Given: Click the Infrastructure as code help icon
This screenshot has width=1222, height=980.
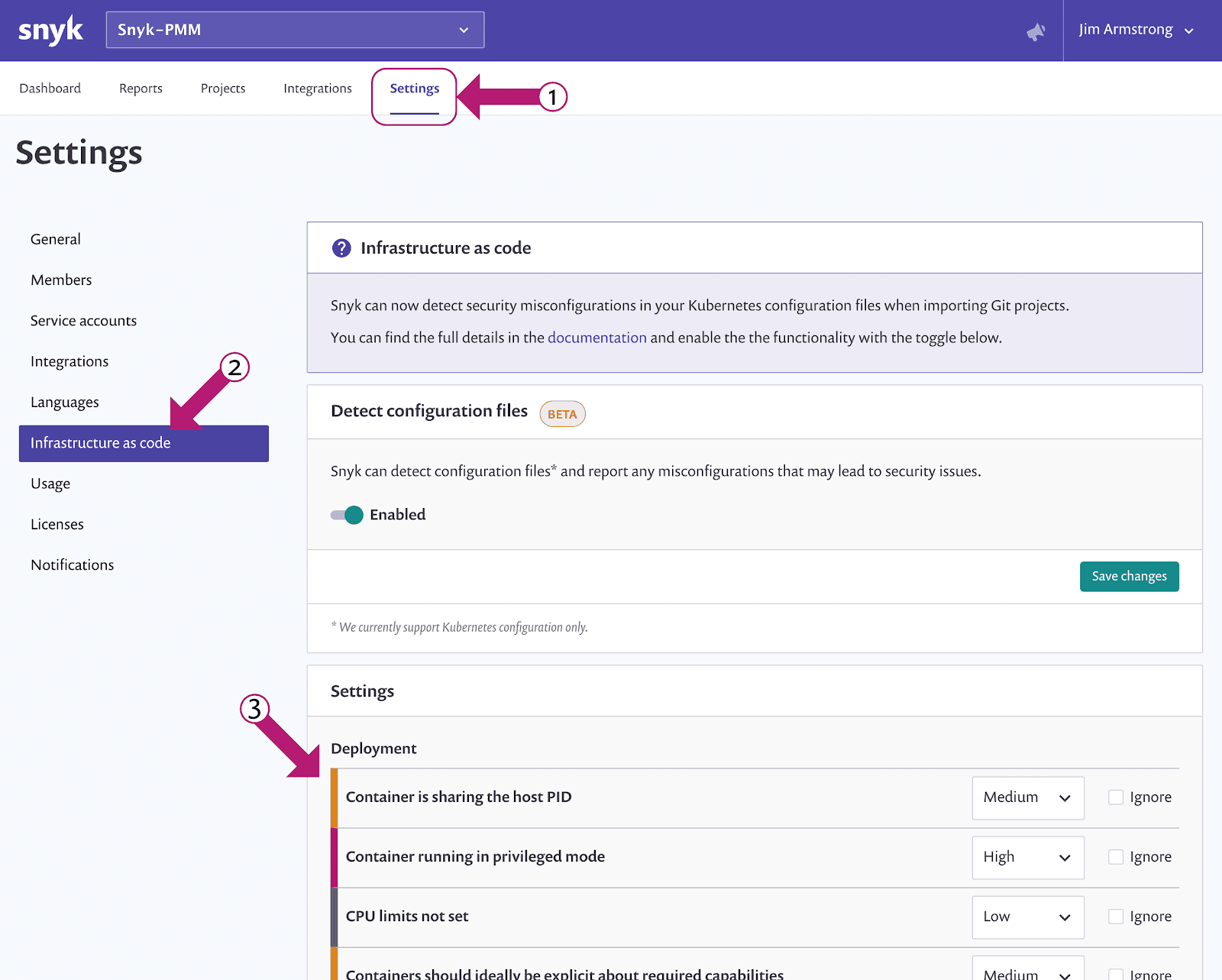Looking at the screenshot, I should pyautogui.click(x=341, y=248).
